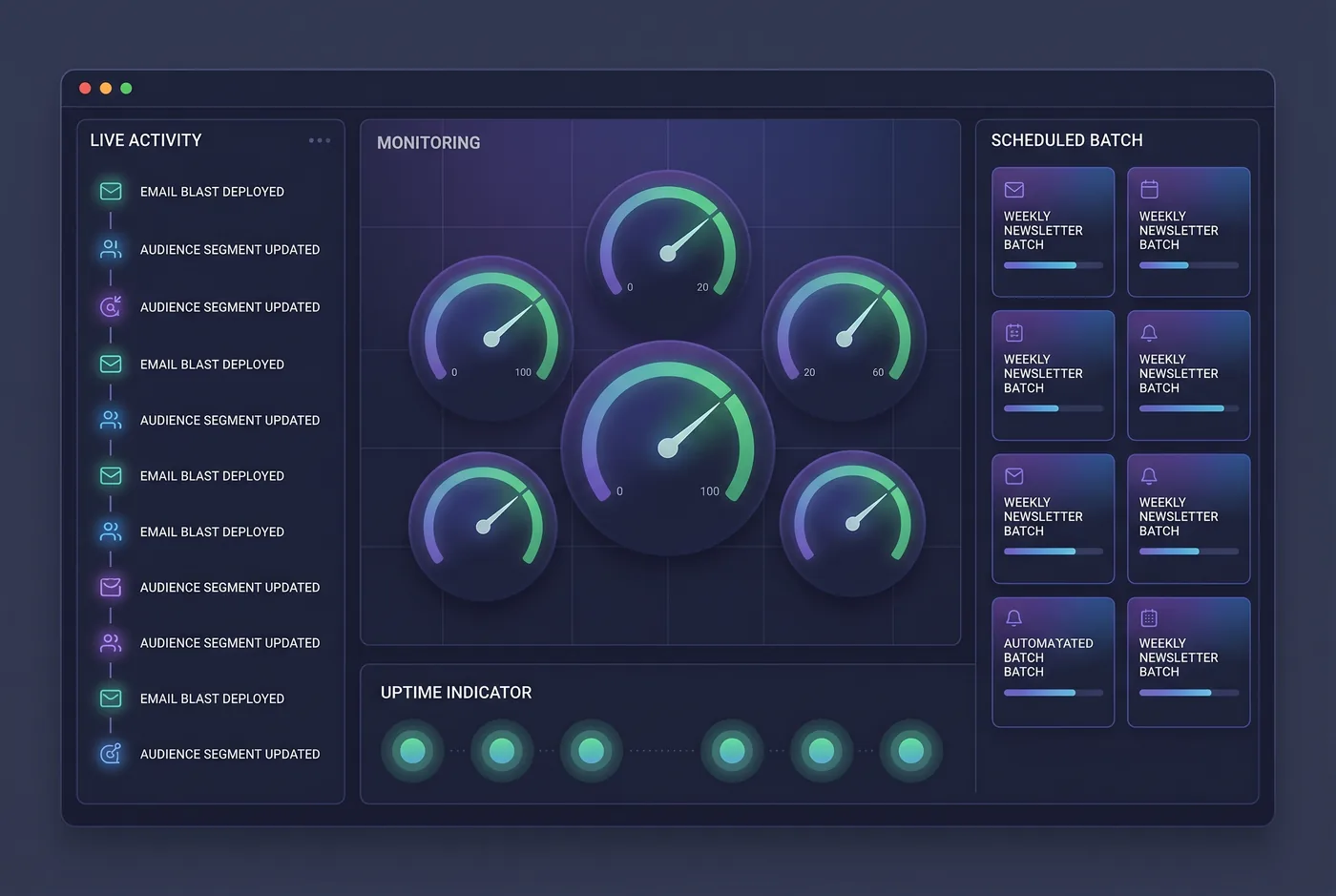Screen dimensions: 1336x896
Task: Click the unlabeled gauge beneath the small 0–100 gauge
Action: click(x=483, y=526)
